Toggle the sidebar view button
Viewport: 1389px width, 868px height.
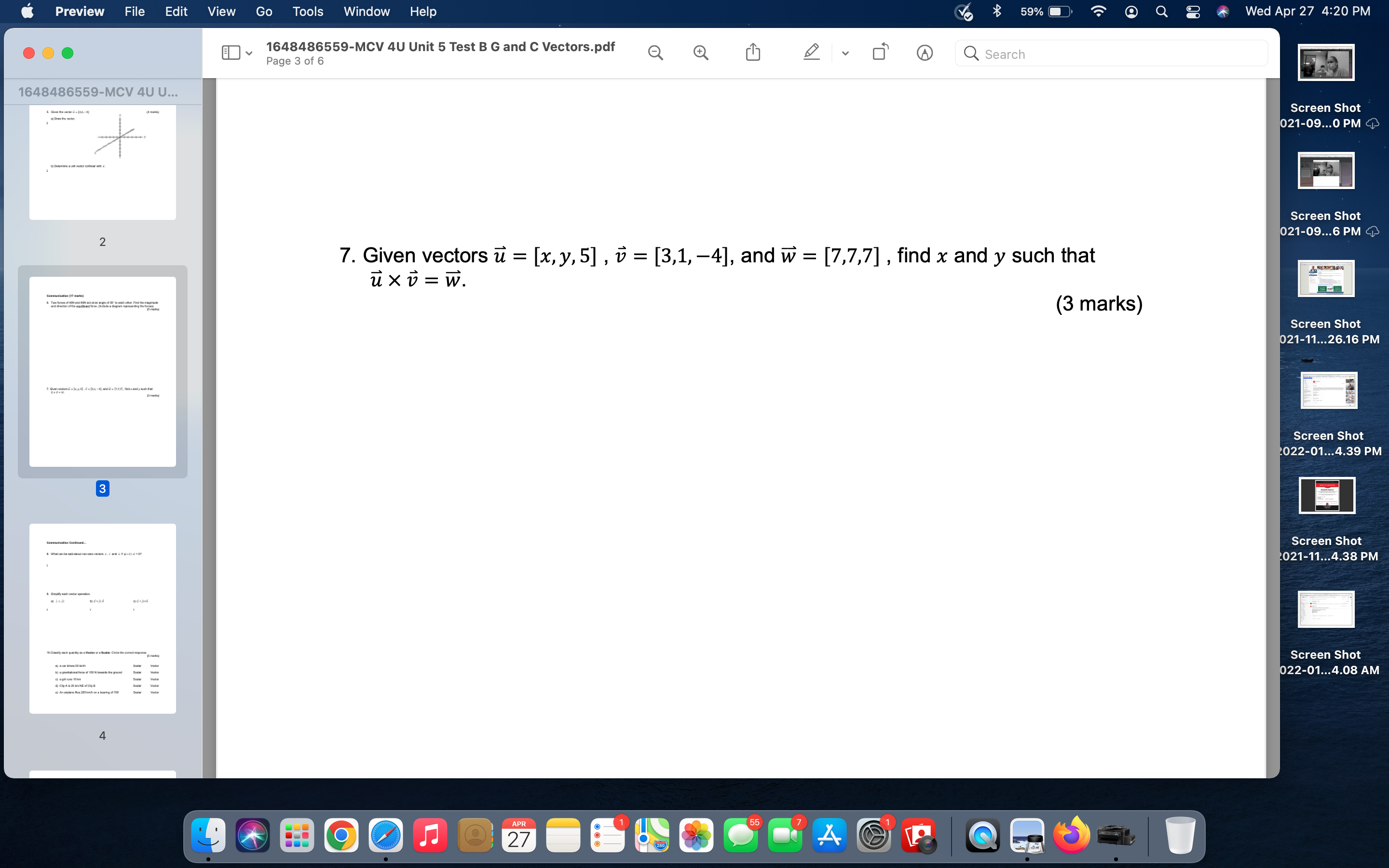click(x=231, y=54)
